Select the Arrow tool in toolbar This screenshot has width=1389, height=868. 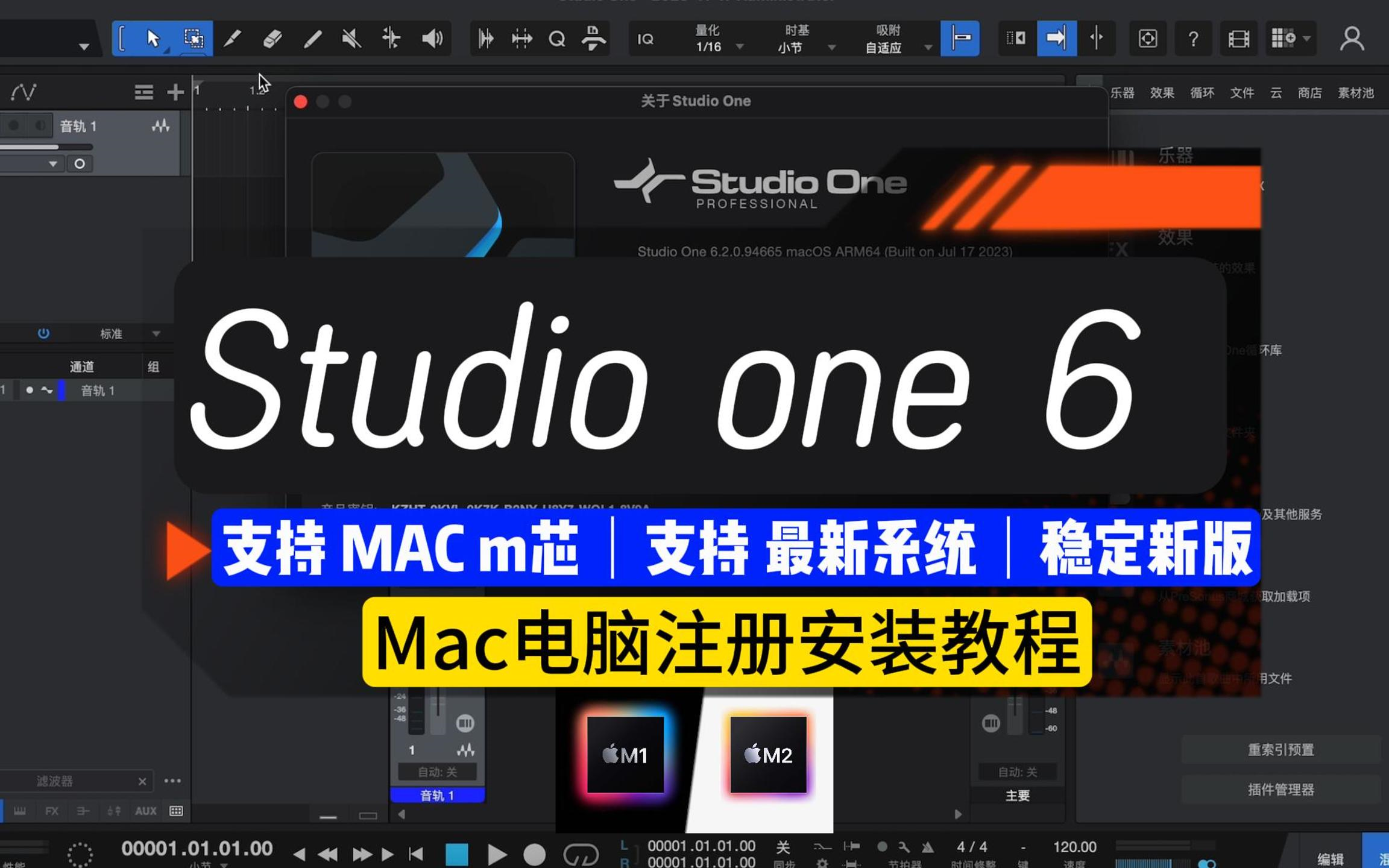[x=153, y=39]
